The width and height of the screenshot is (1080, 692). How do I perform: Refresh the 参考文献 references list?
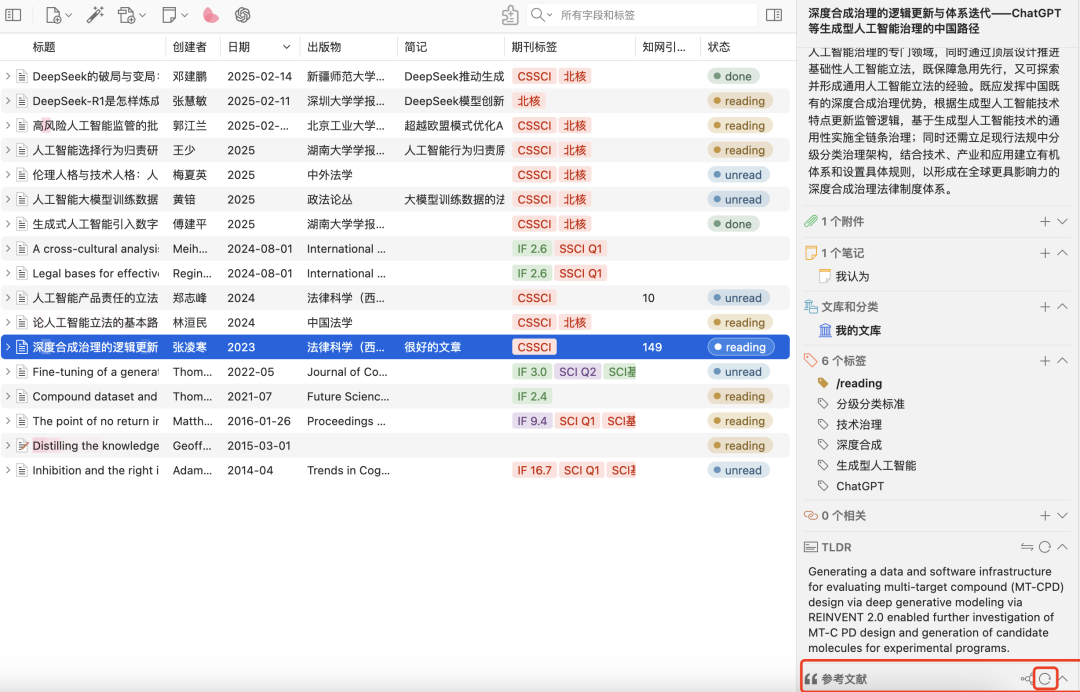(x=1045, y=679)
